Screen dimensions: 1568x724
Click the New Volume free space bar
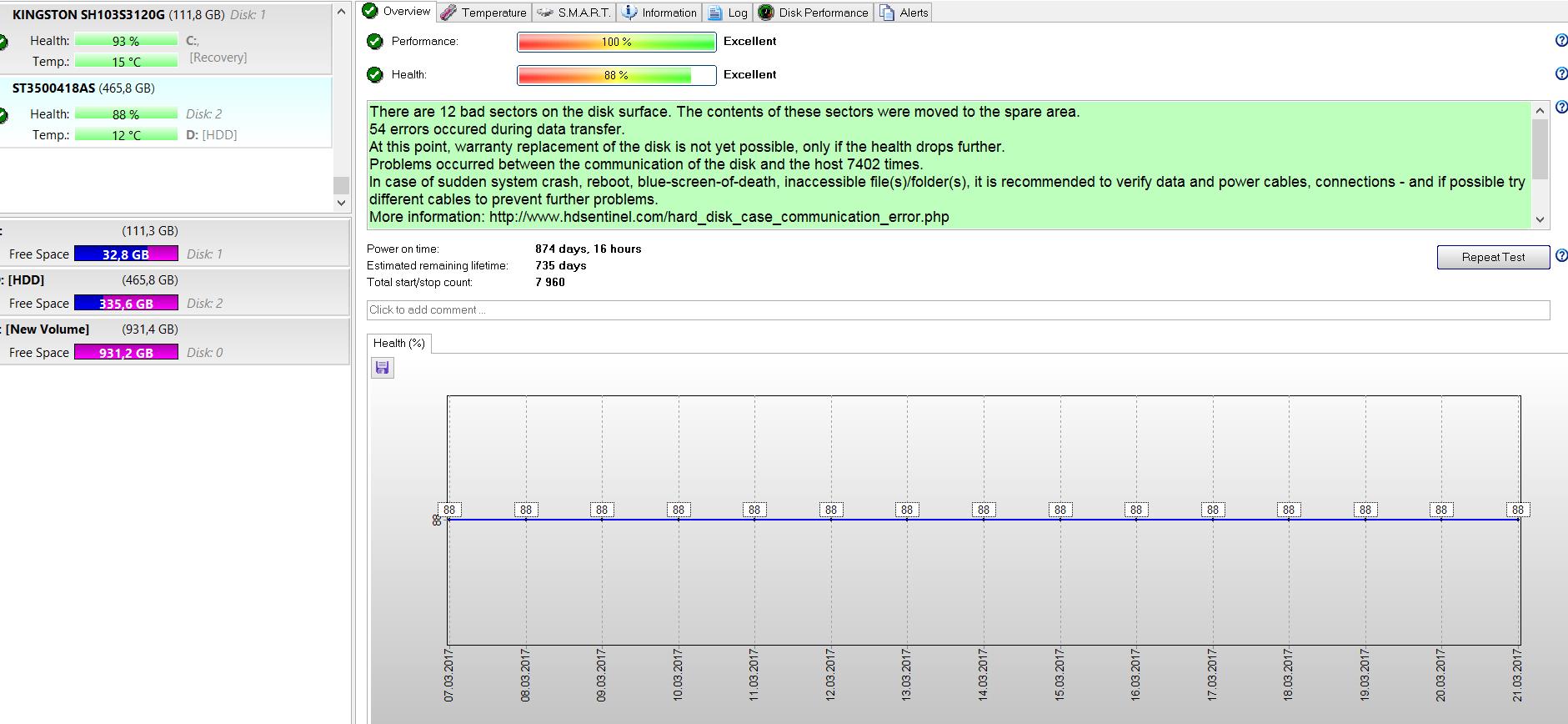click(126, 353)
